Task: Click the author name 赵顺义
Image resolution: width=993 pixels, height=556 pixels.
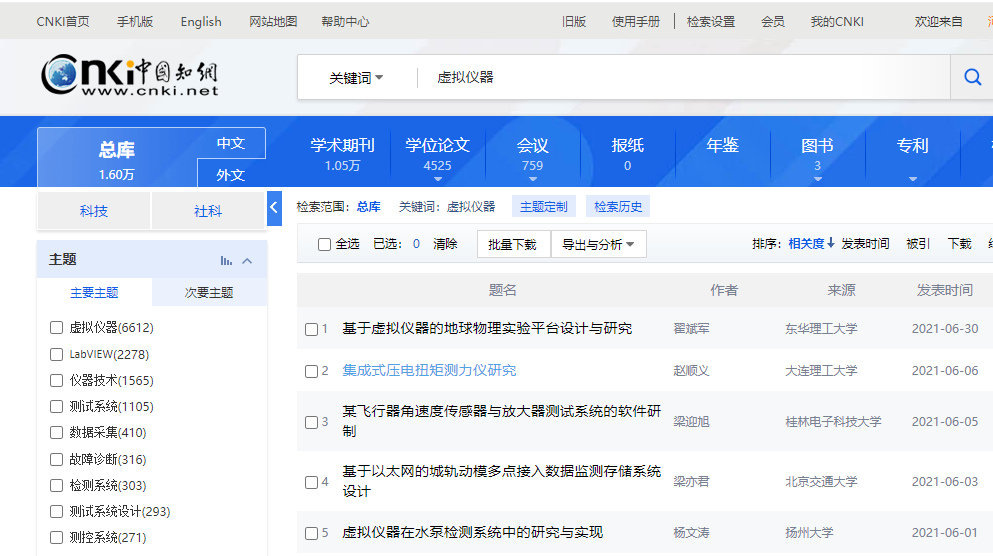Action: tap(691, 370)
